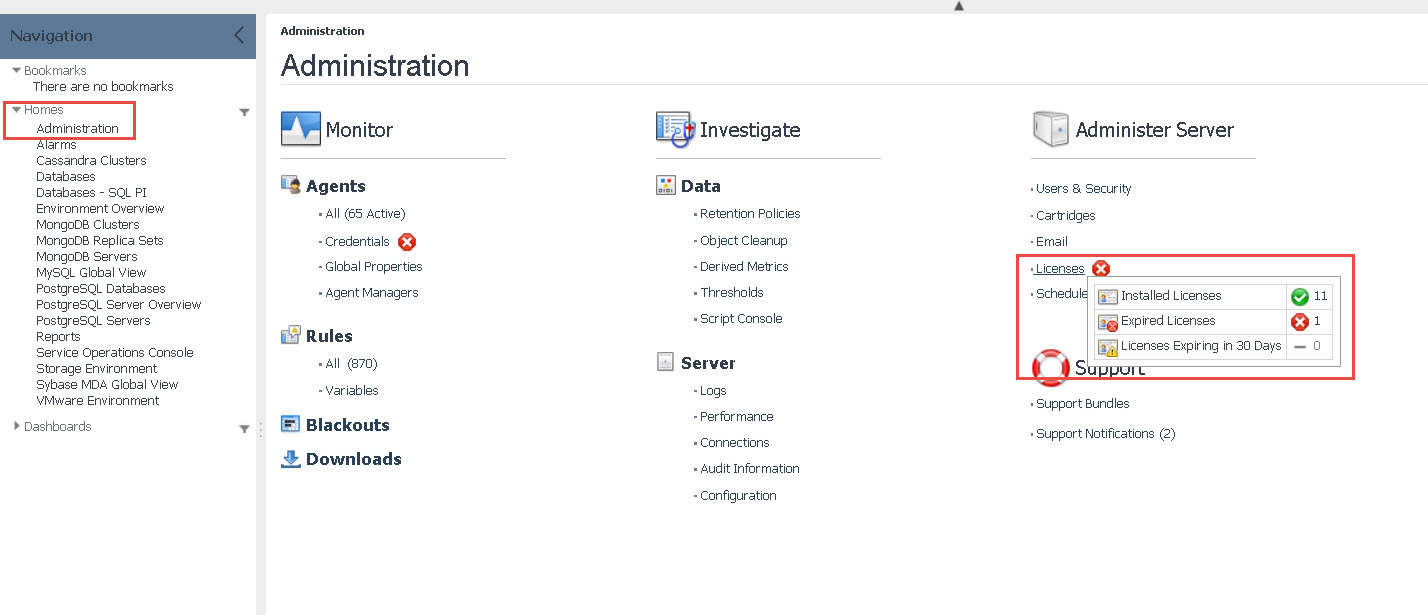The height and width of the screenshot is (615, 1428).
Task: Click the top collapse arrow handle
Action: pos(958,6)
